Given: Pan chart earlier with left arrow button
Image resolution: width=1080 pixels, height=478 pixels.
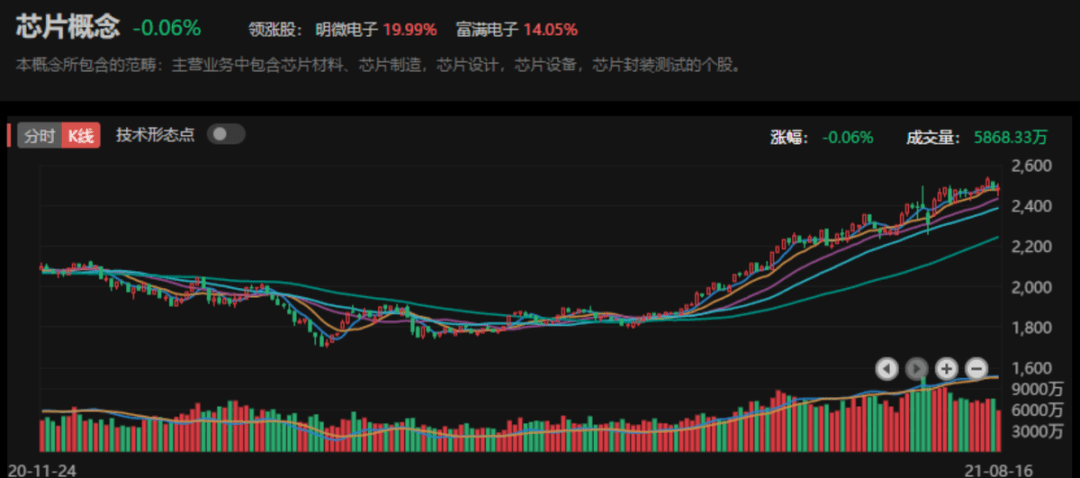Looking at the screenshot, I should (886, 369).
